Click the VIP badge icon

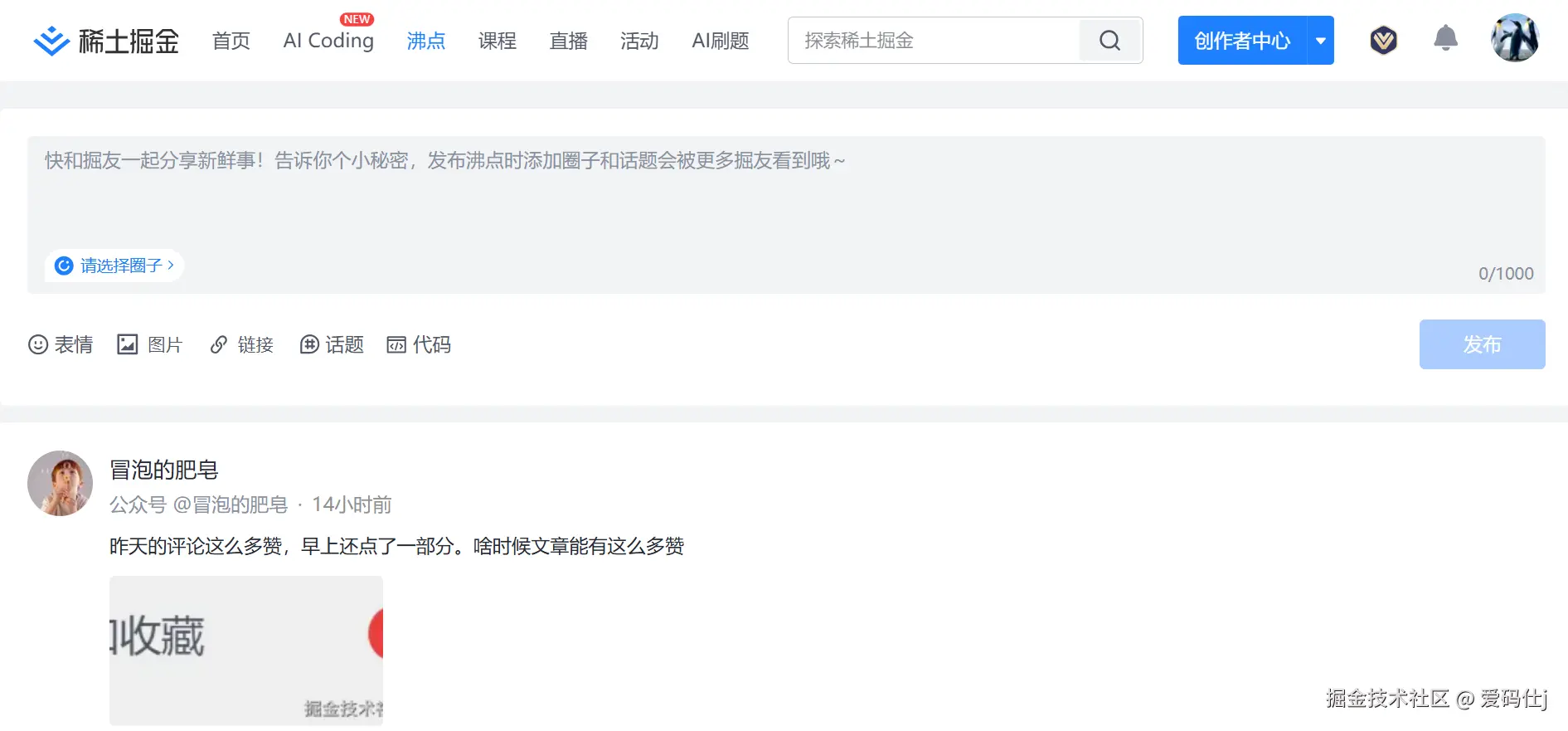click(x=1383, y=40)
